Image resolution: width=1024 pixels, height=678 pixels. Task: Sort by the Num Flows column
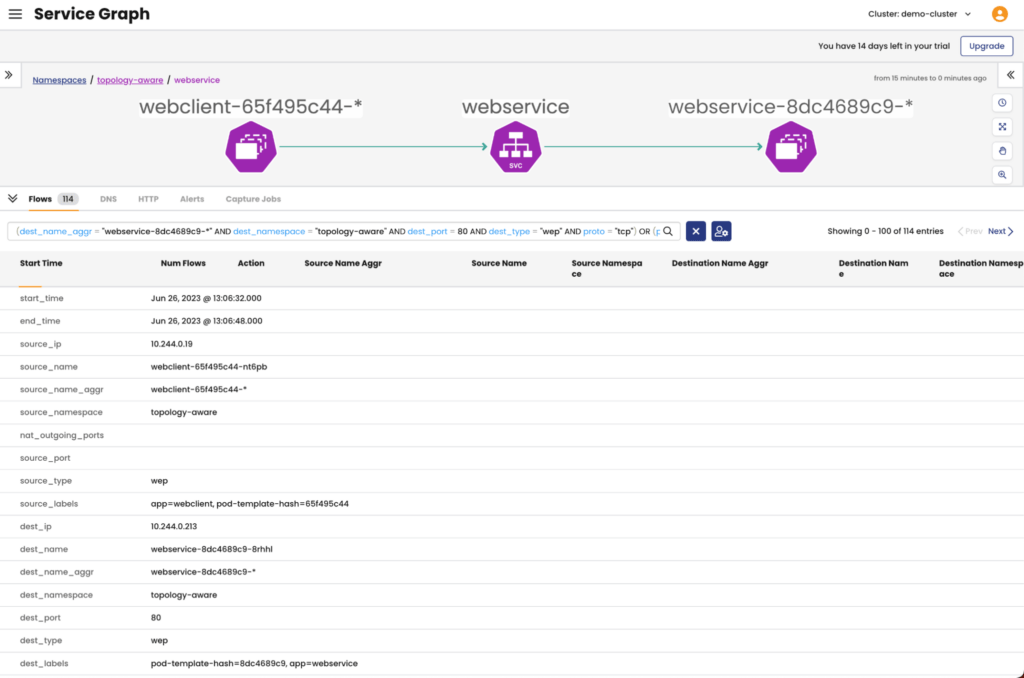[183, 263]
